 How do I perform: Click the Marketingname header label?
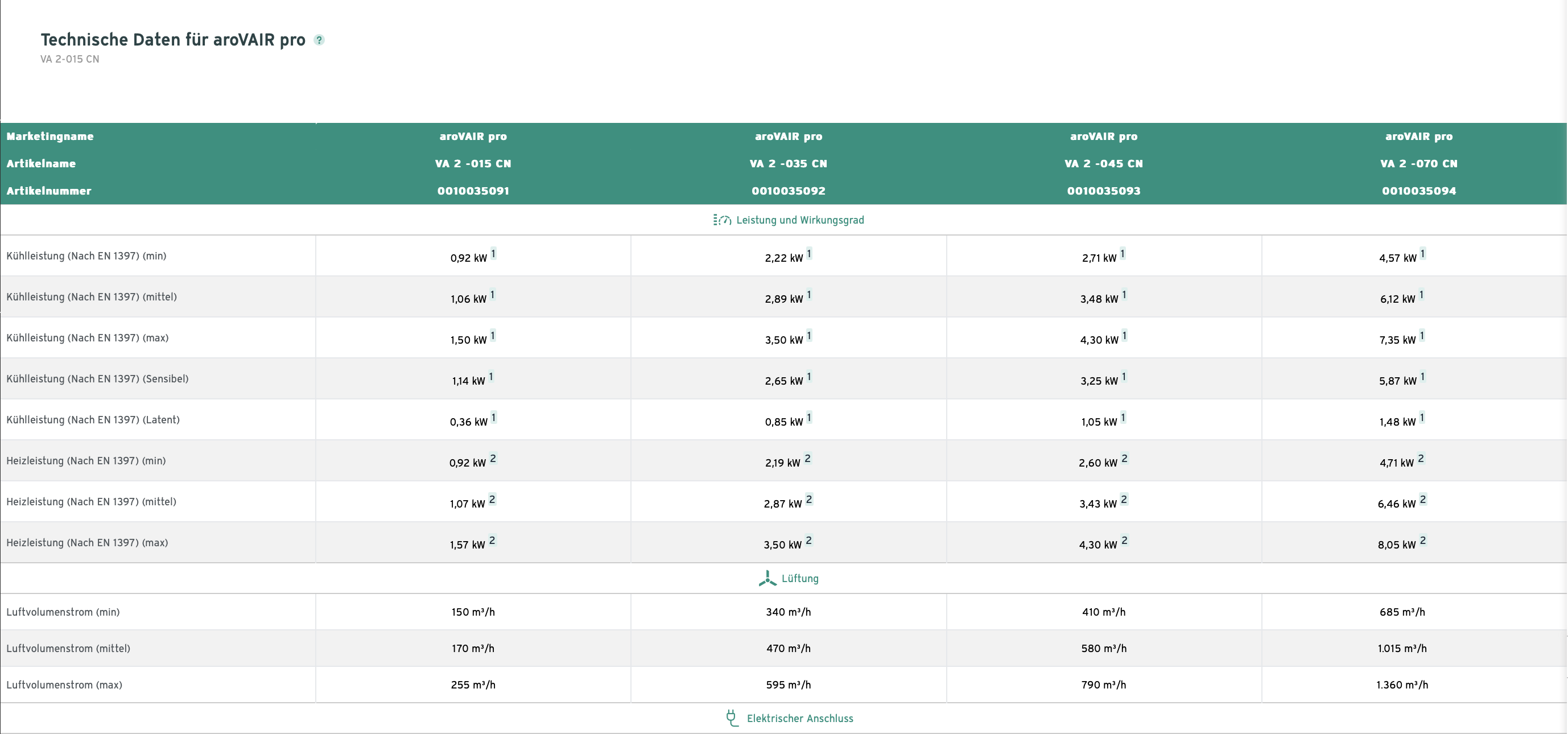tap(50, 137)
